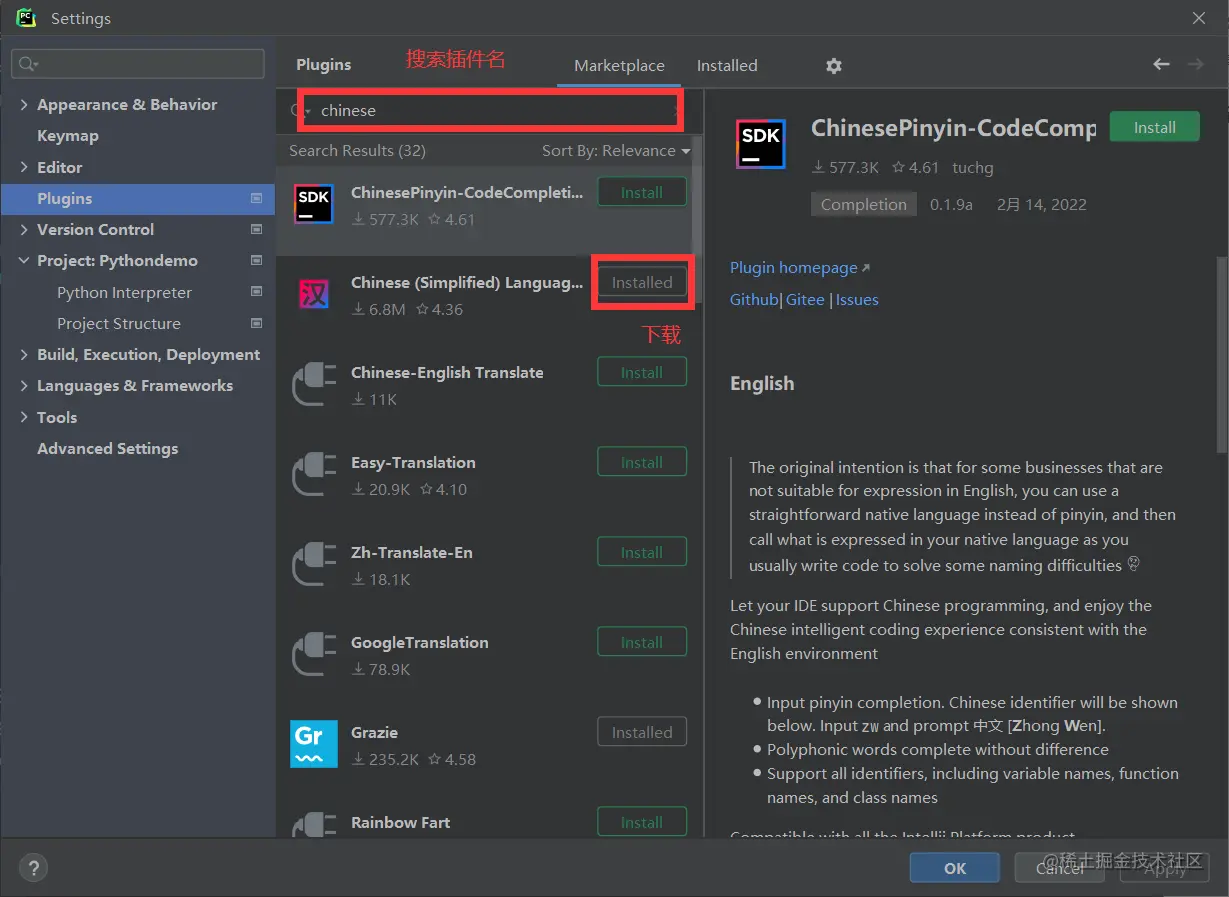
Task: Close the Settings dialog
Action: pyautogui.click(x=1199, y=18)
